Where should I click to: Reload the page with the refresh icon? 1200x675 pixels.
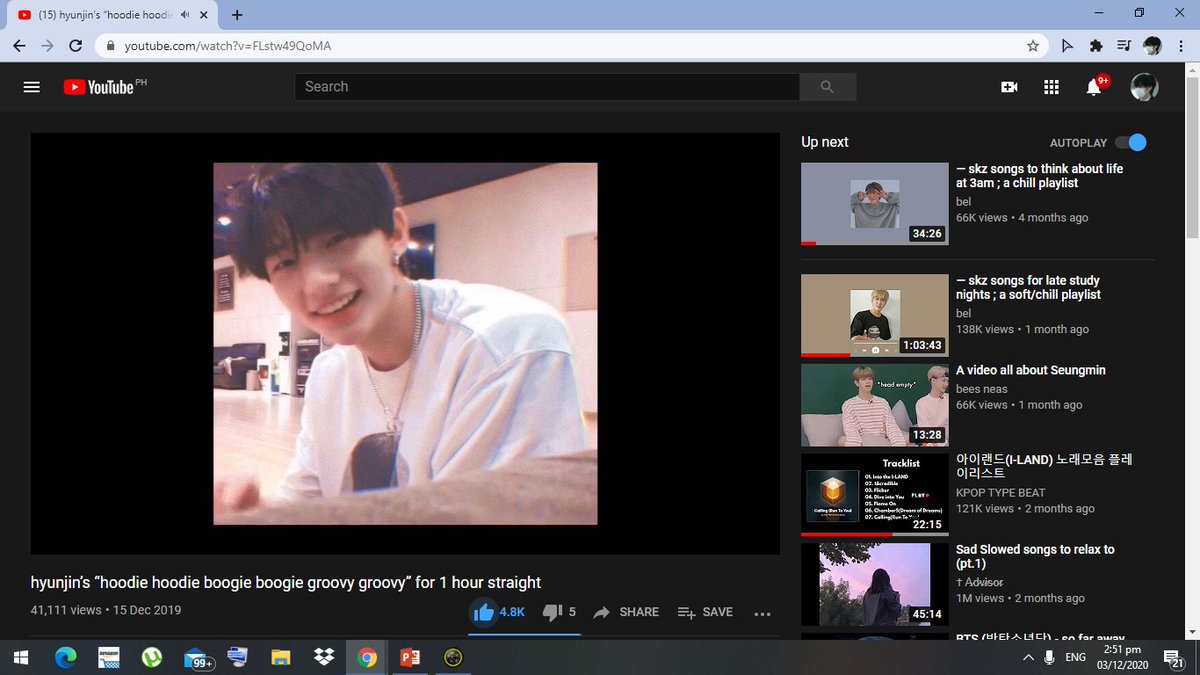point(75,46)
